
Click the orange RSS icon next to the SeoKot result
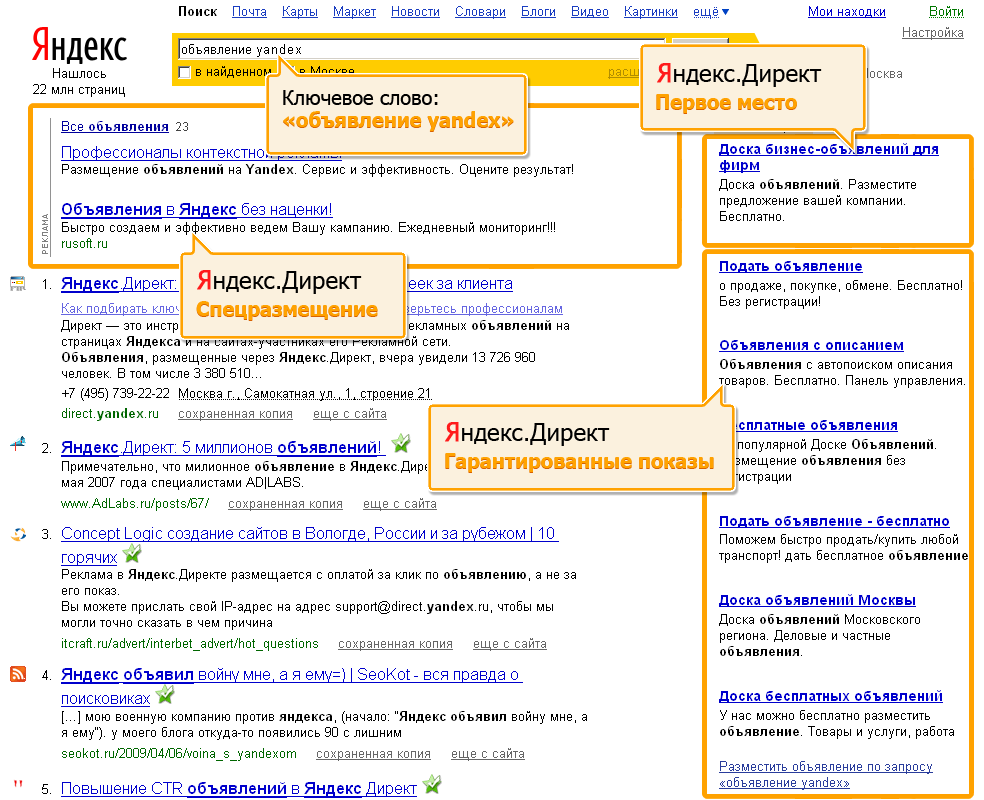(x=17, y=675)
